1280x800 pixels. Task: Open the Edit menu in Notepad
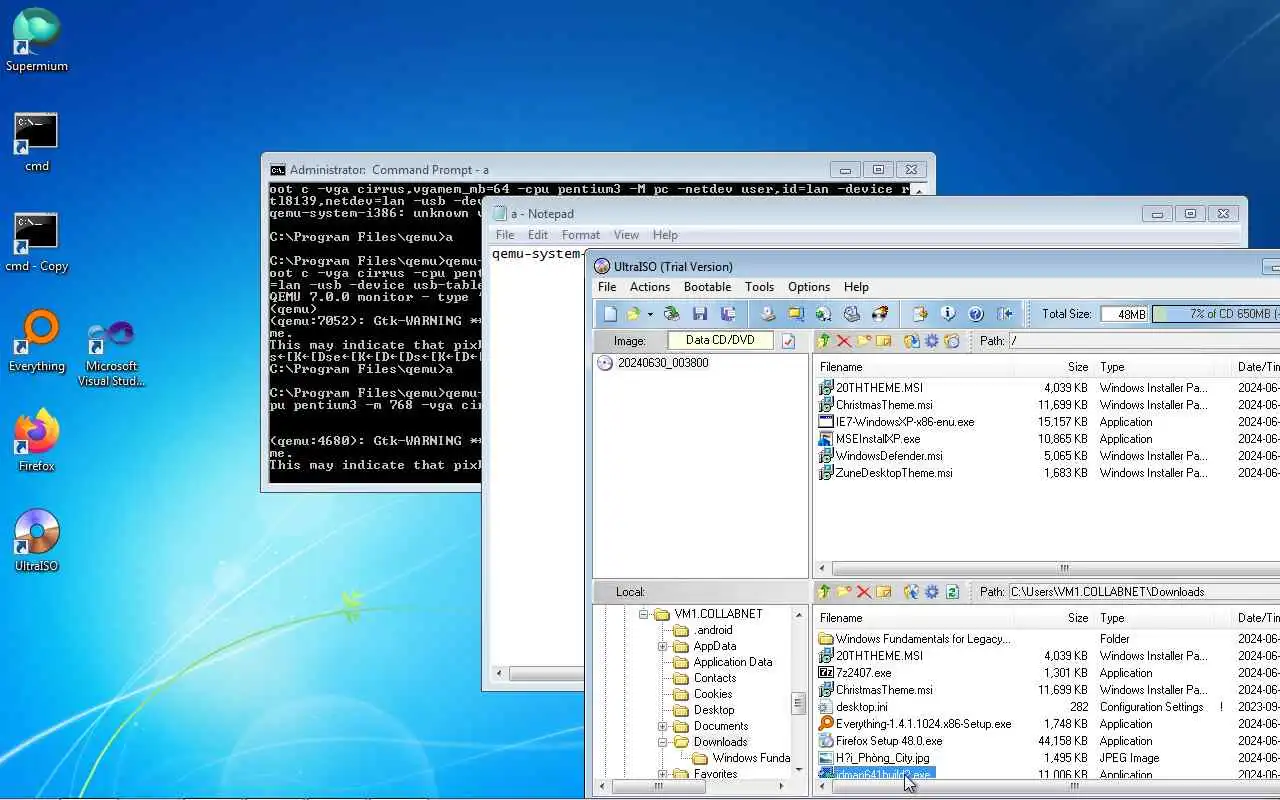(538, 235)
